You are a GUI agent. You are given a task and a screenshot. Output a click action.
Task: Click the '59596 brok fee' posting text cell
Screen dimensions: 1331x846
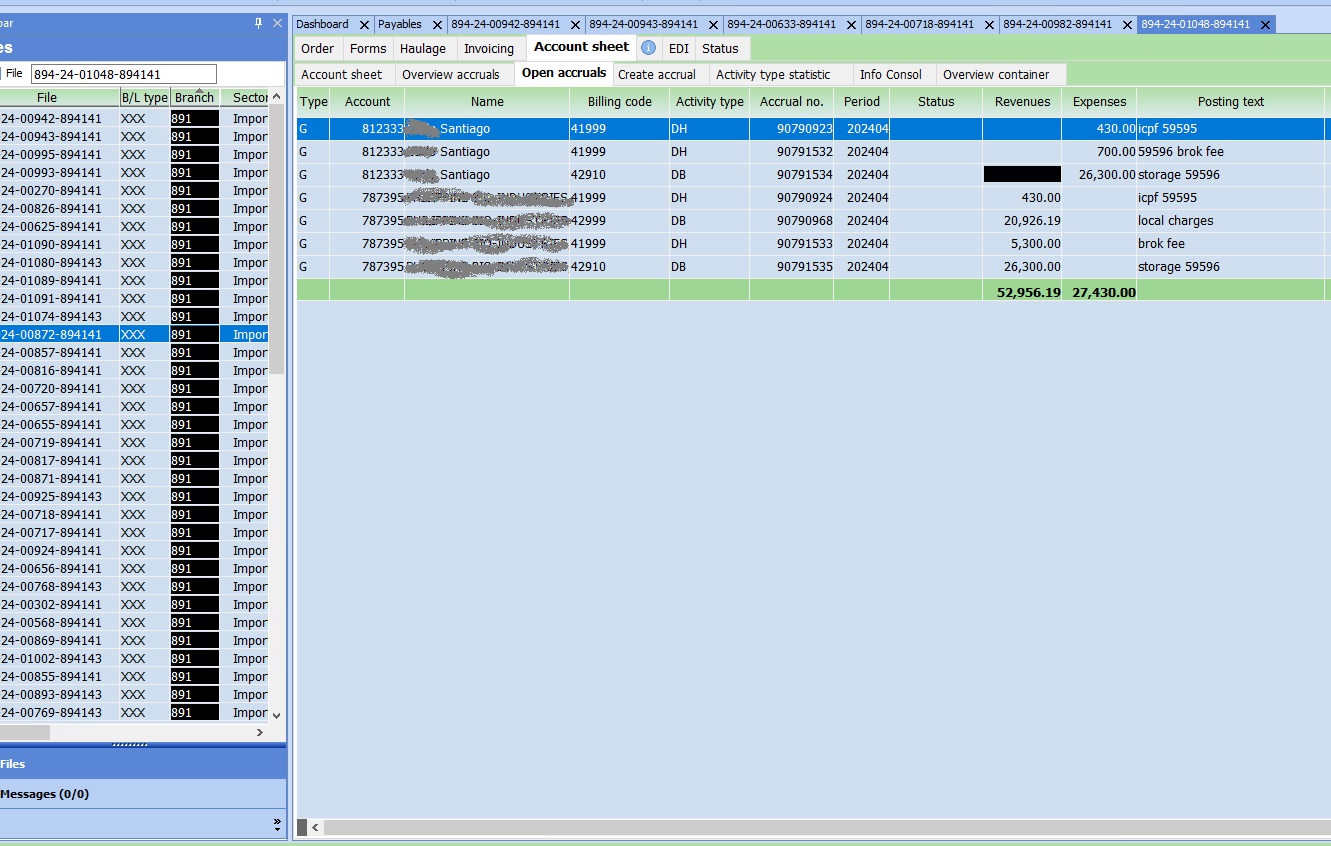[x=1231, y=152]
